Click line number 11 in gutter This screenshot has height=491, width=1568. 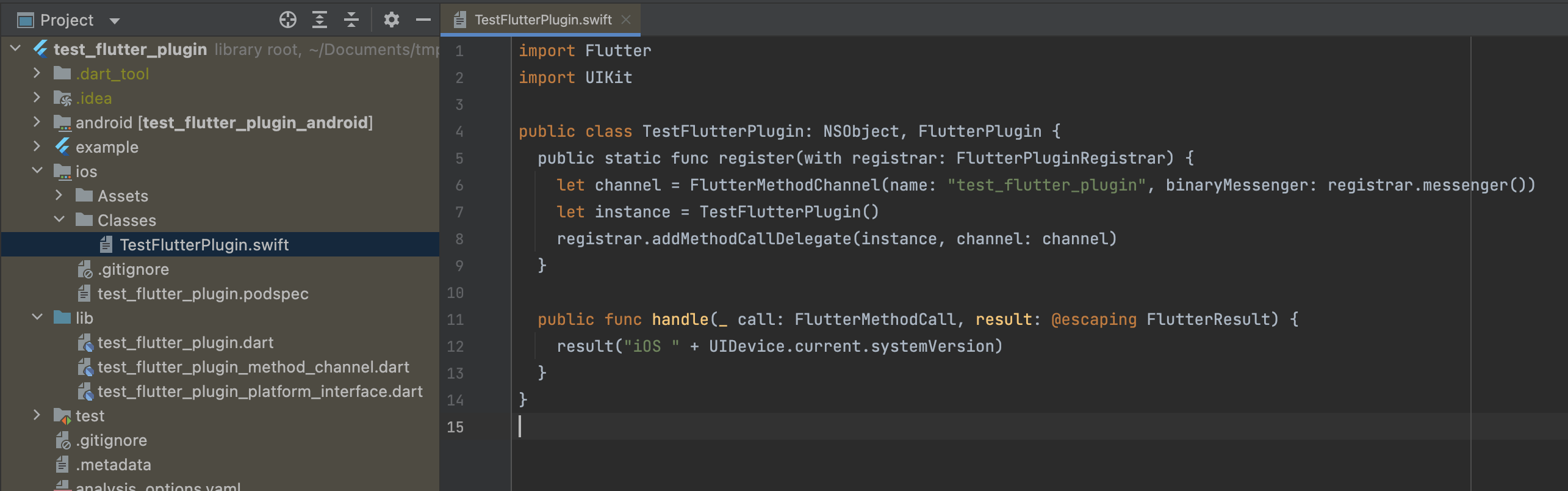point(455,319)
